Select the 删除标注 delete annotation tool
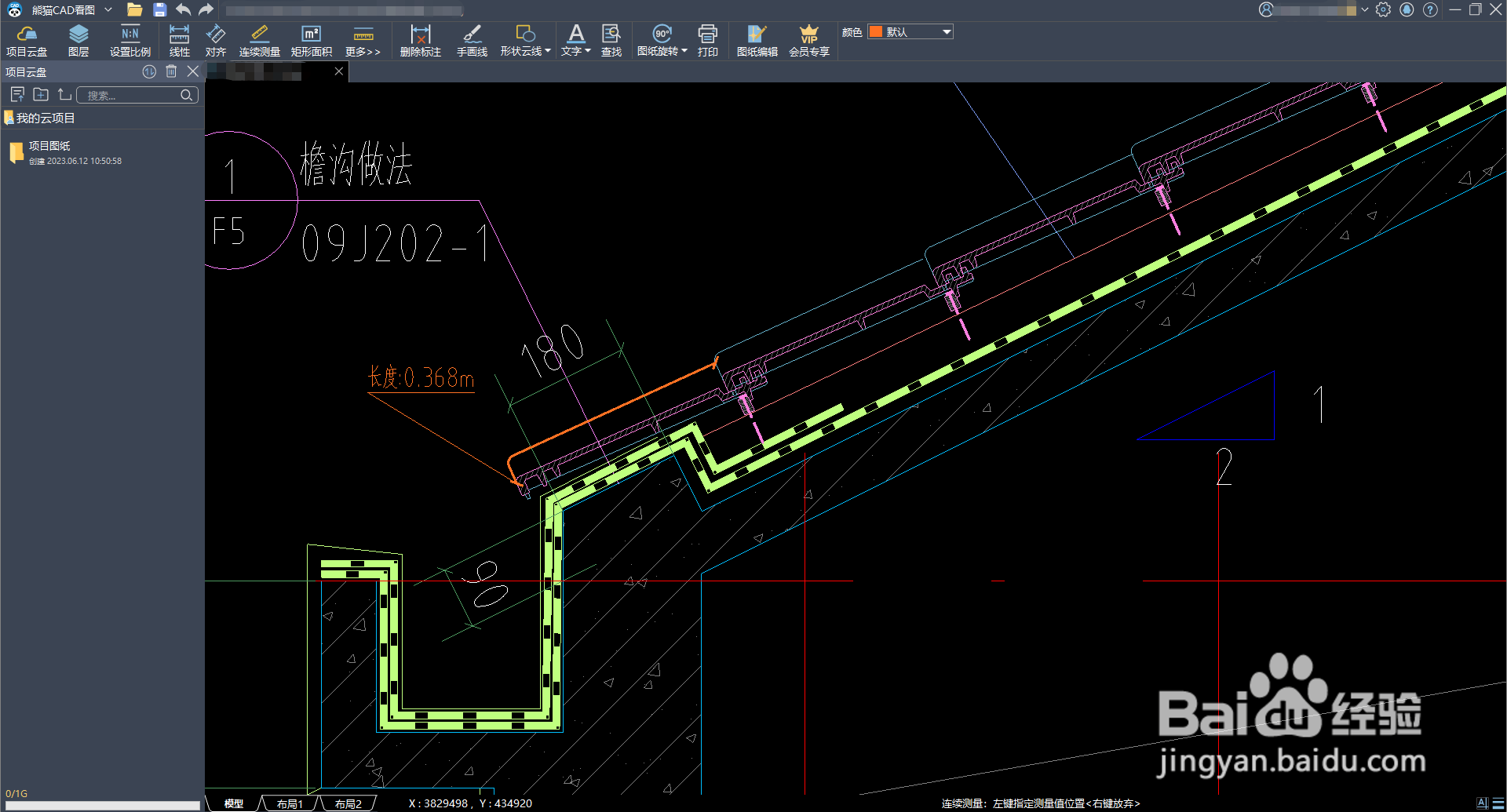The width and height of the screenshot is (1507, 812). 421,41
